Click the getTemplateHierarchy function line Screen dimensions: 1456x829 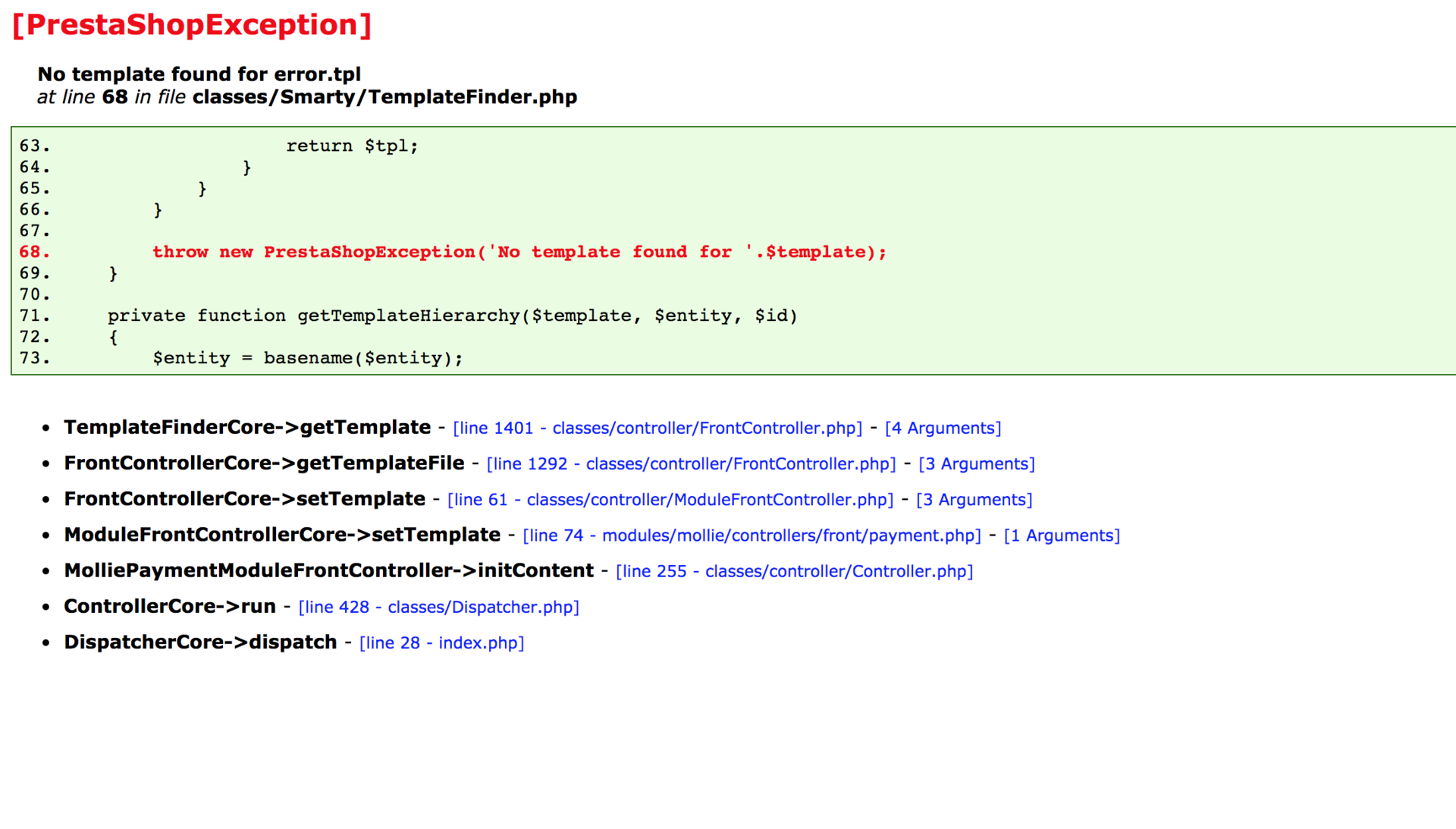pyautogui.click(x=452, y=316)
